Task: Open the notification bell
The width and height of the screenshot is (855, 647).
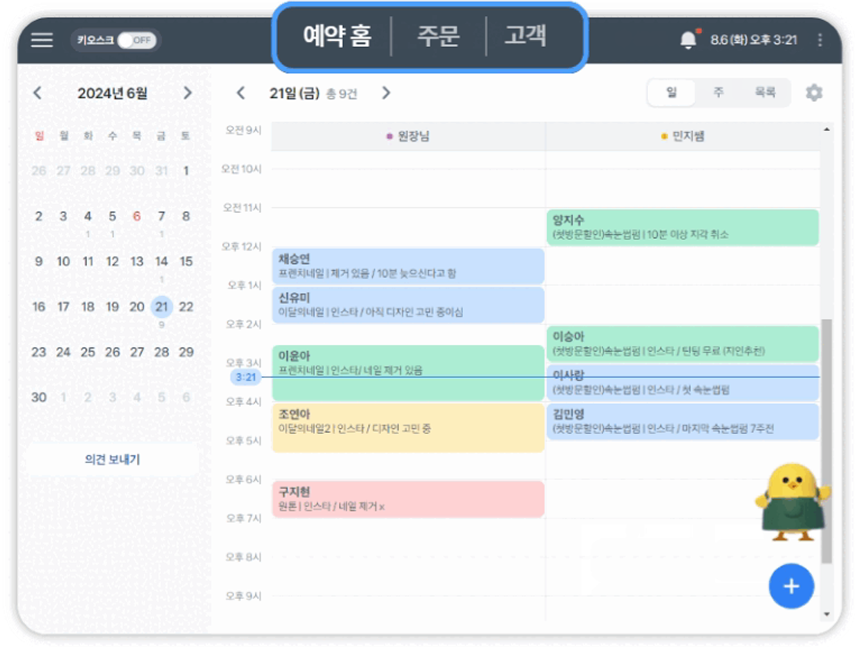Action: pos(687,40)
